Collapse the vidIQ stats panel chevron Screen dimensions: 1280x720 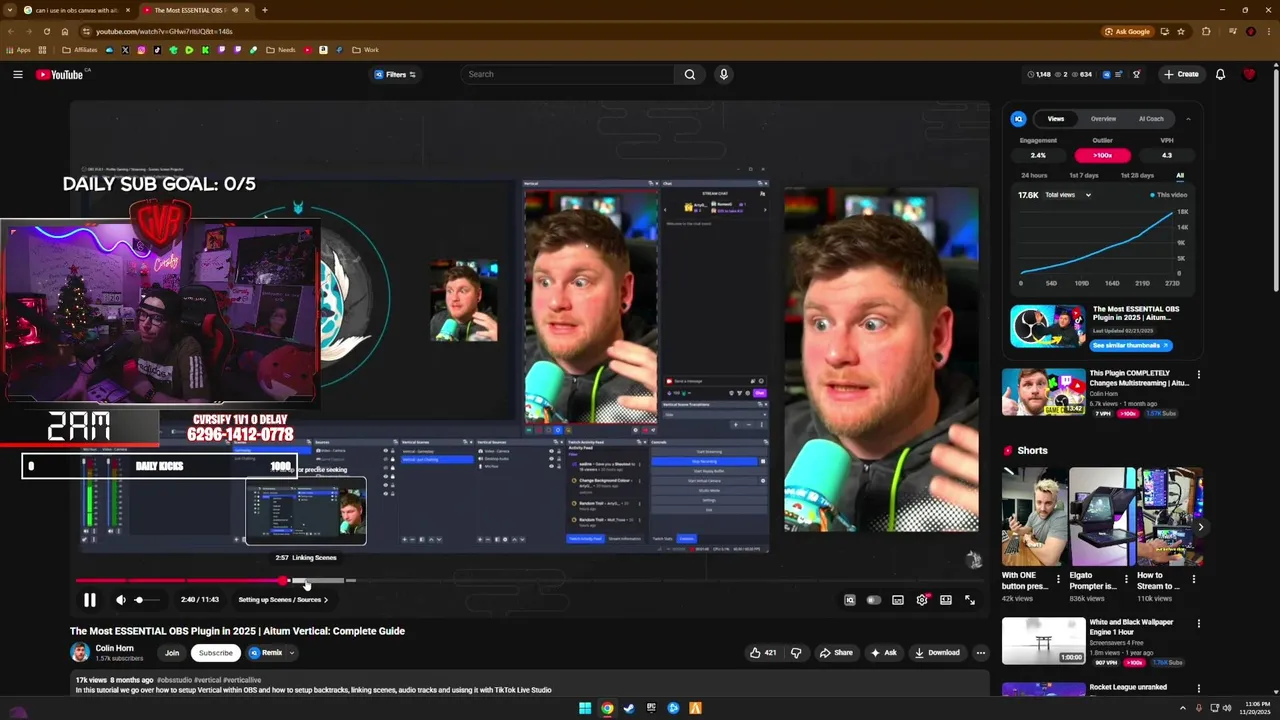click(x=1188, y=119)
